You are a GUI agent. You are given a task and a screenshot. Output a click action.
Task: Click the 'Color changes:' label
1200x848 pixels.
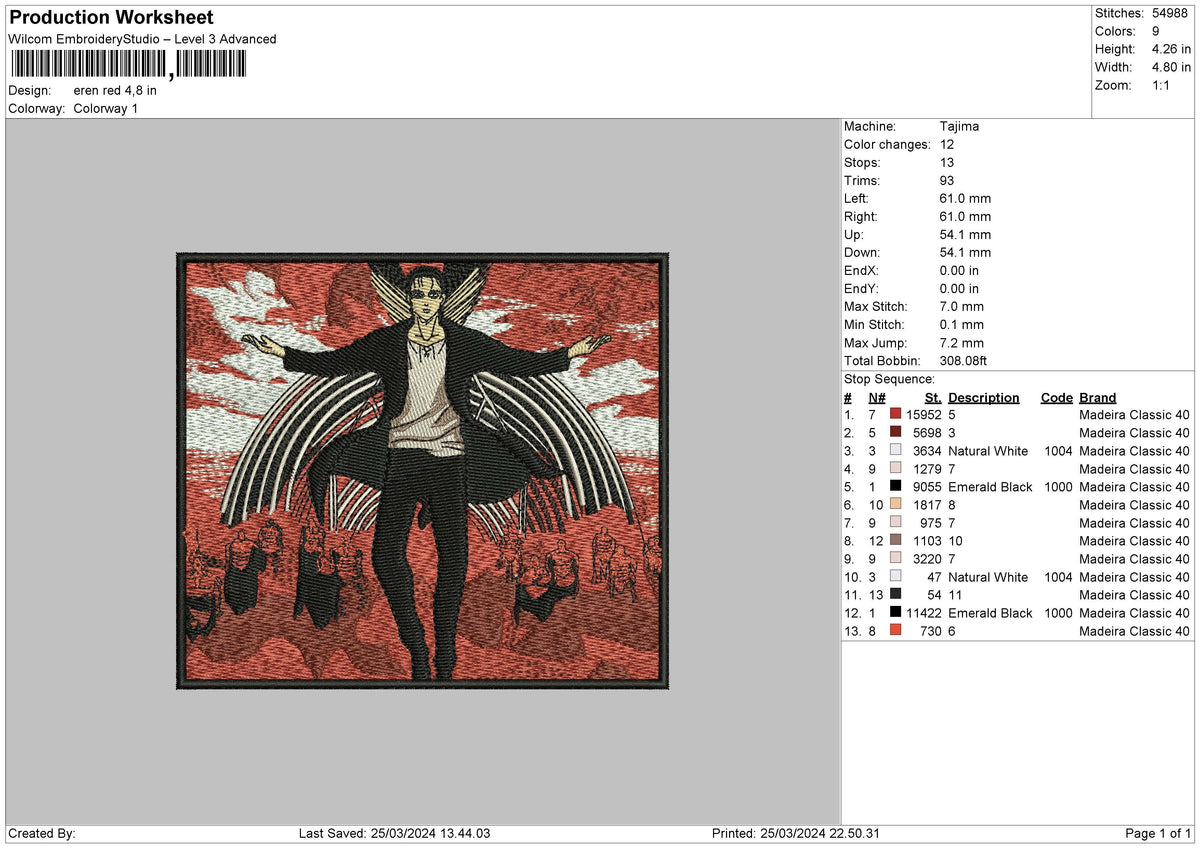pyautogui.click(x=887, y=145)
